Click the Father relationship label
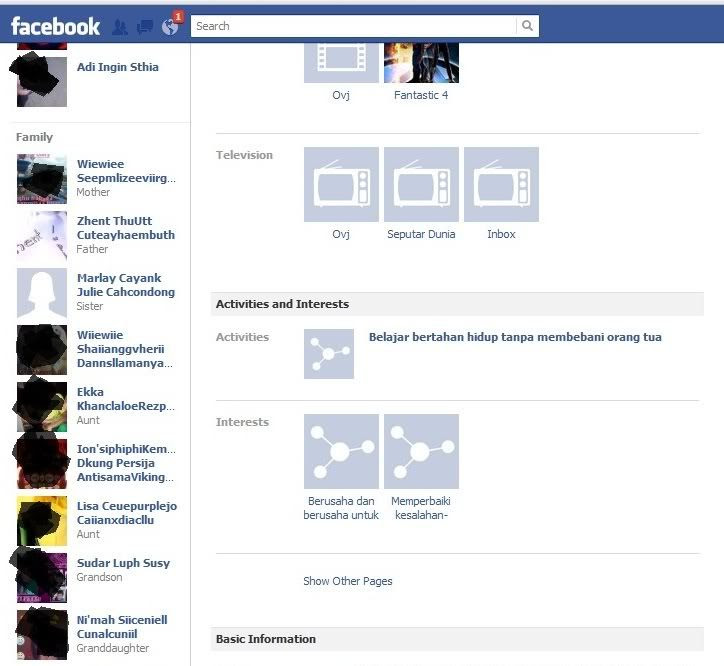Image resolution: width=724 pixels, height=666 pixels. (92, 249)
